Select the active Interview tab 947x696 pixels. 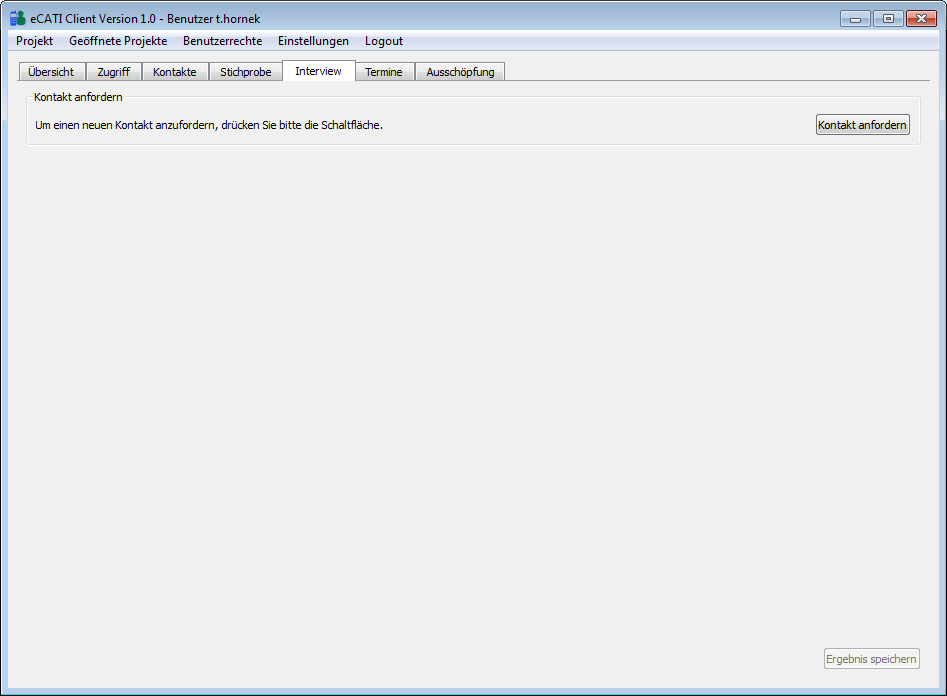[x=318, y=71]
